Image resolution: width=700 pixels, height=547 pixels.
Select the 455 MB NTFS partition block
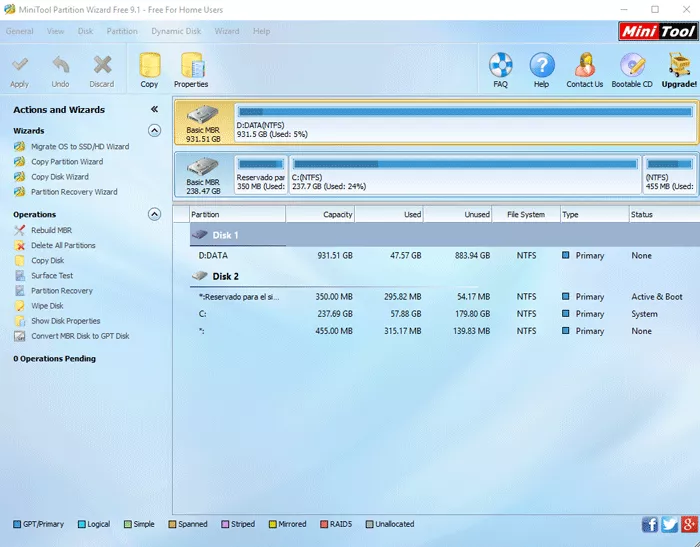tap(670, 175)
